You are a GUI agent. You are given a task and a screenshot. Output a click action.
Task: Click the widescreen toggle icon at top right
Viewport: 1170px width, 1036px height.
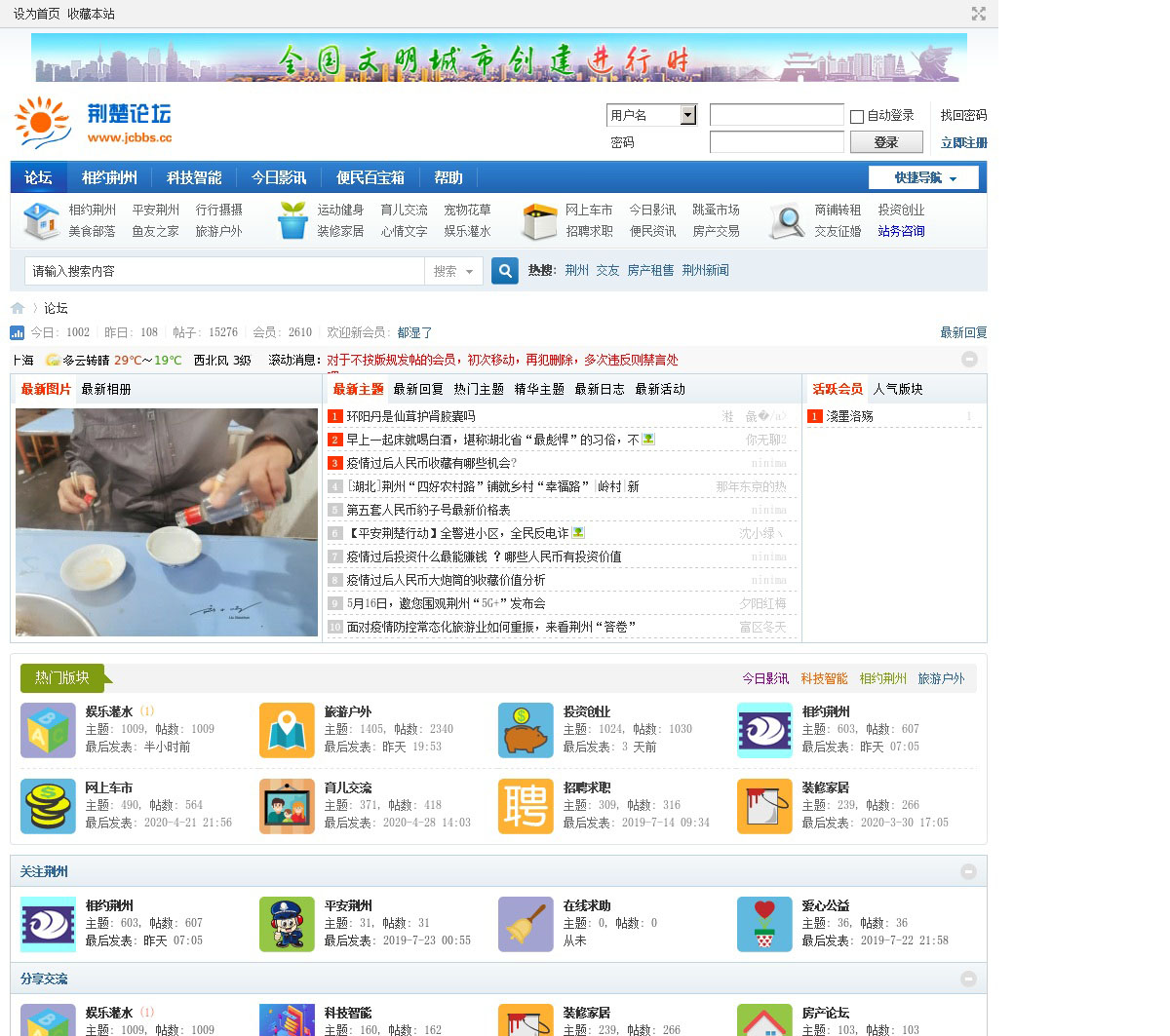tap(979, 14)
